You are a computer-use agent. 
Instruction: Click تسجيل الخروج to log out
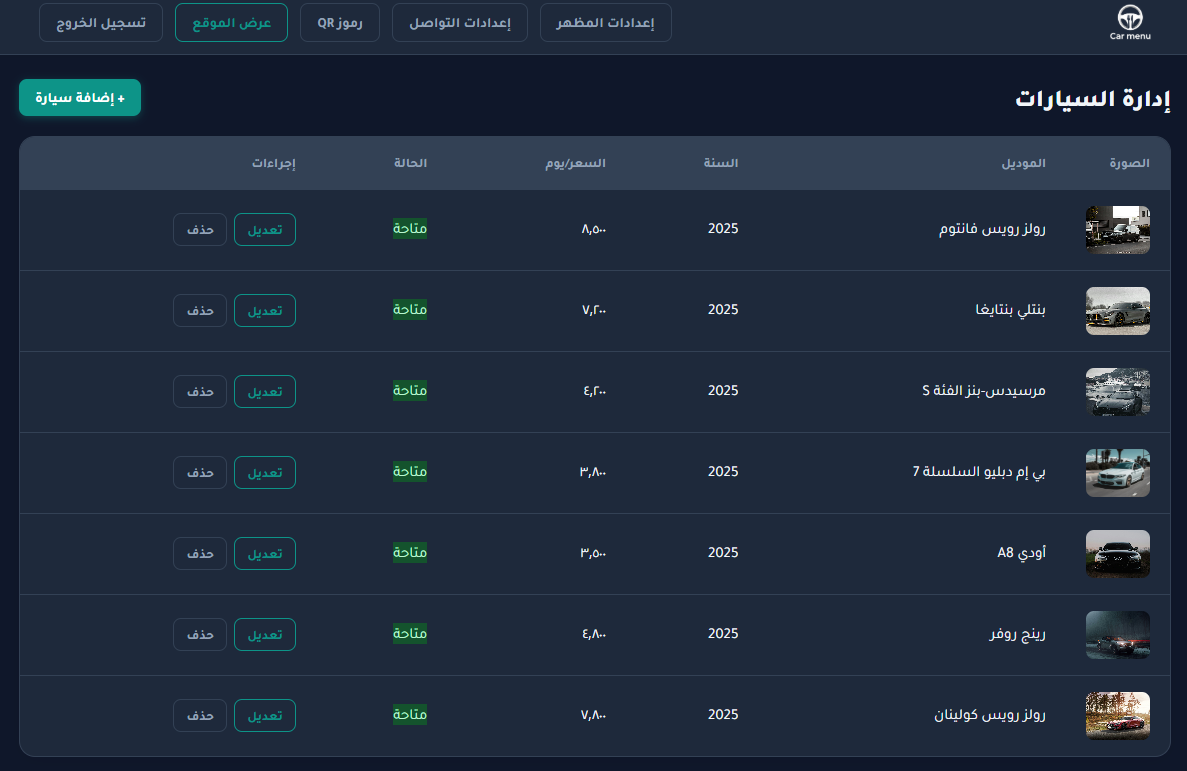[x=100, y=21]
